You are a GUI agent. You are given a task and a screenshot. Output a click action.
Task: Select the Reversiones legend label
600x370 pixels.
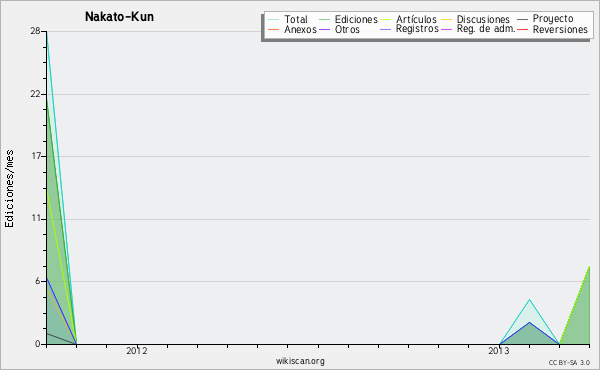pos(560,29)
